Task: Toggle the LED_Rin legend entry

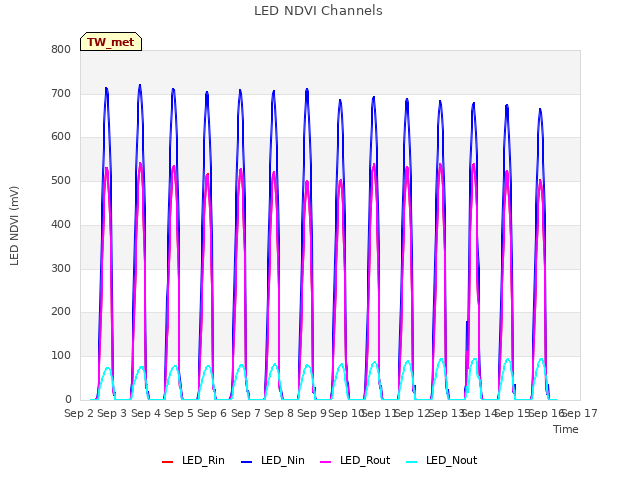Action: tap(193, 460)
